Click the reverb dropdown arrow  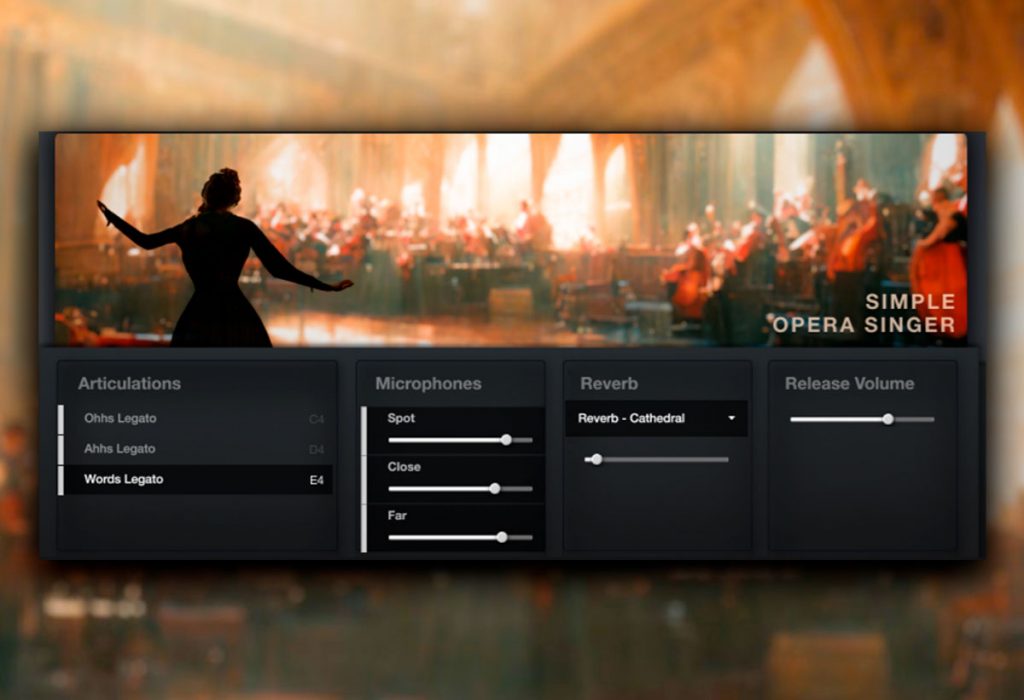point(731,419)
